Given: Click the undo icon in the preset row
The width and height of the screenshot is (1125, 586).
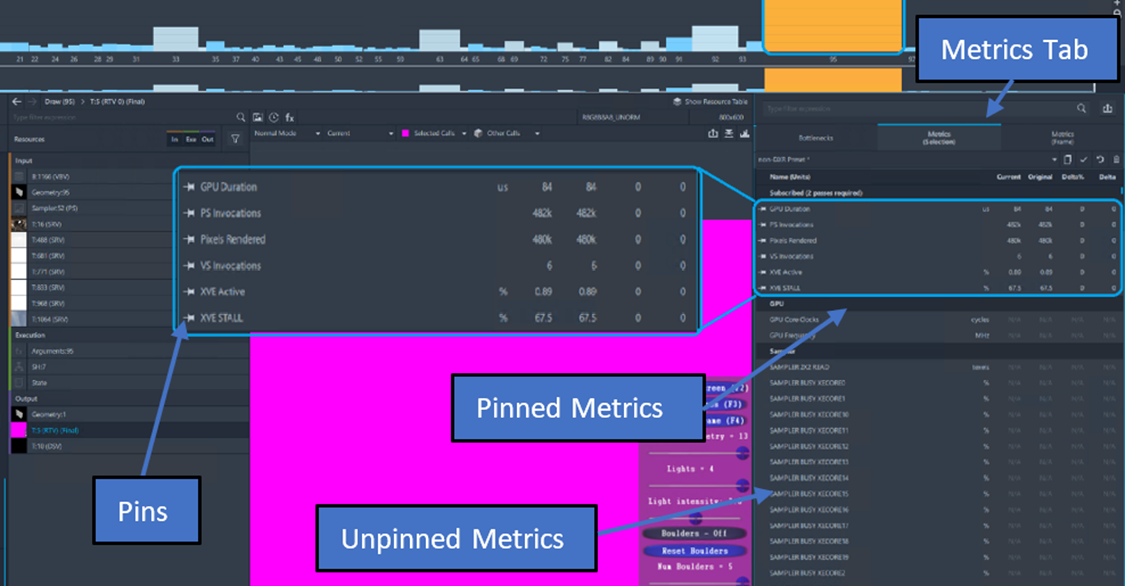Looking at the screenshot, I should pos(1100,160).
